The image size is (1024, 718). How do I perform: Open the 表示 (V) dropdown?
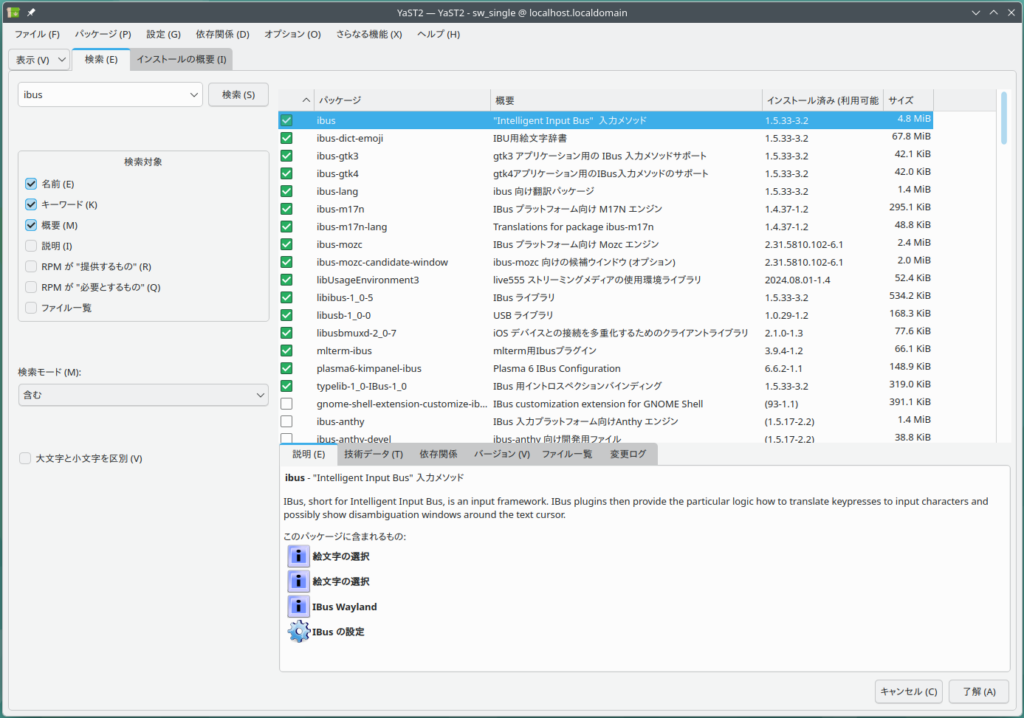coord(40,60)
